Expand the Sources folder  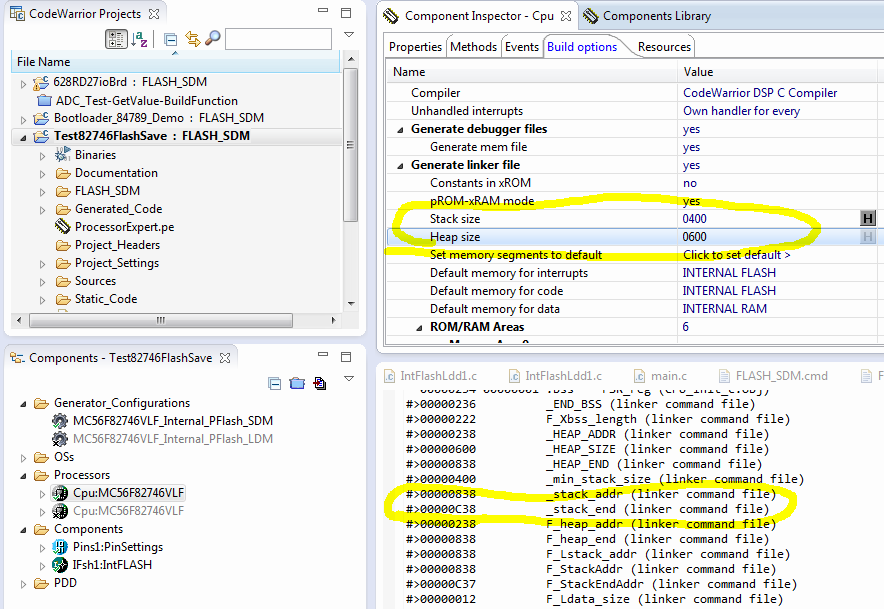42,282
